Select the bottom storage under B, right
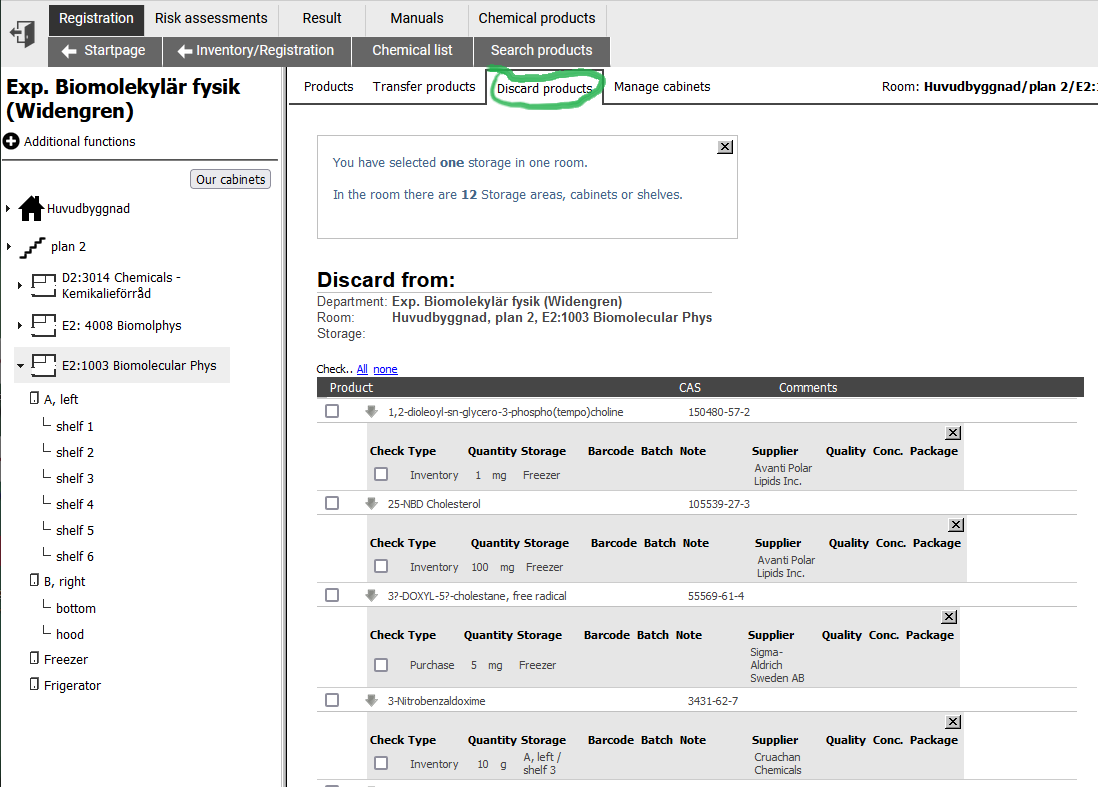 tap(76, 608)
